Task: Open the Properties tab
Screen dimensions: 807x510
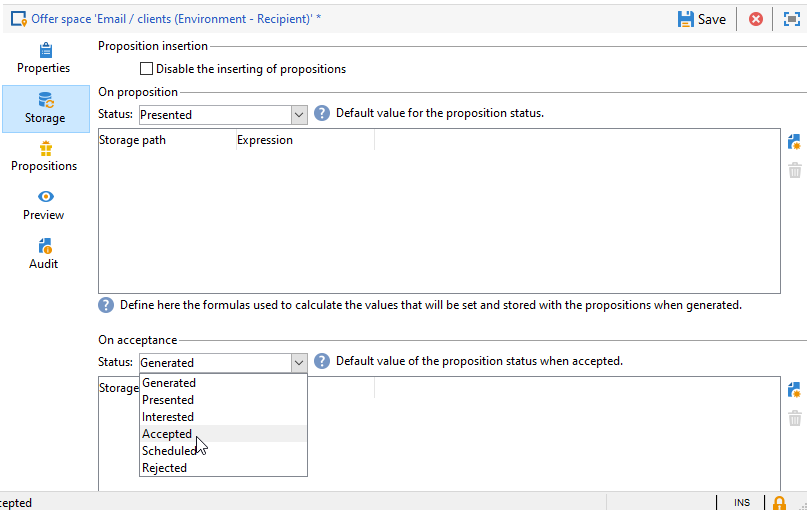Action: pyautogui.click(x=44, y=59)
